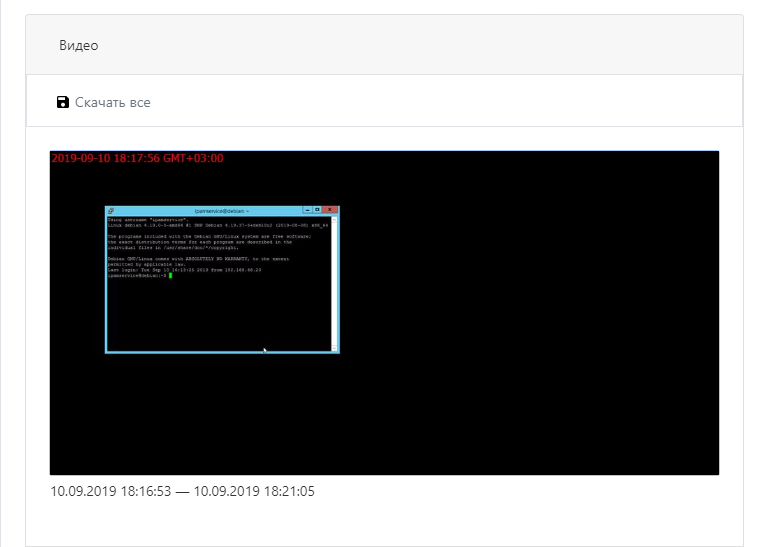768x547 pixels.
Task: Click the PuTTY icon in terminal title bar
Action: 110,211
